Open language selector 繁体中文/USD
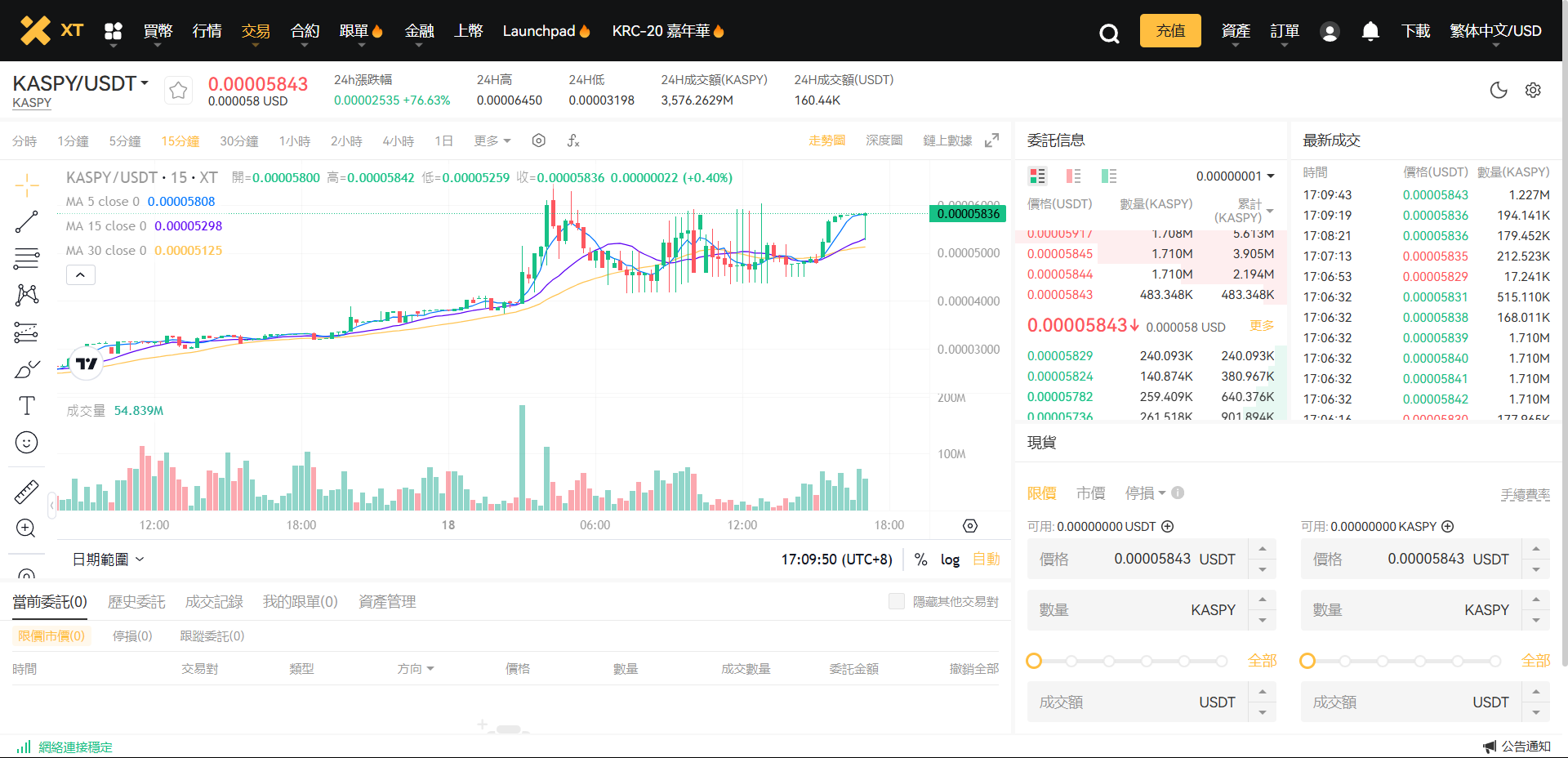Screen dimensions: 1568x758 click(1495, 31)
